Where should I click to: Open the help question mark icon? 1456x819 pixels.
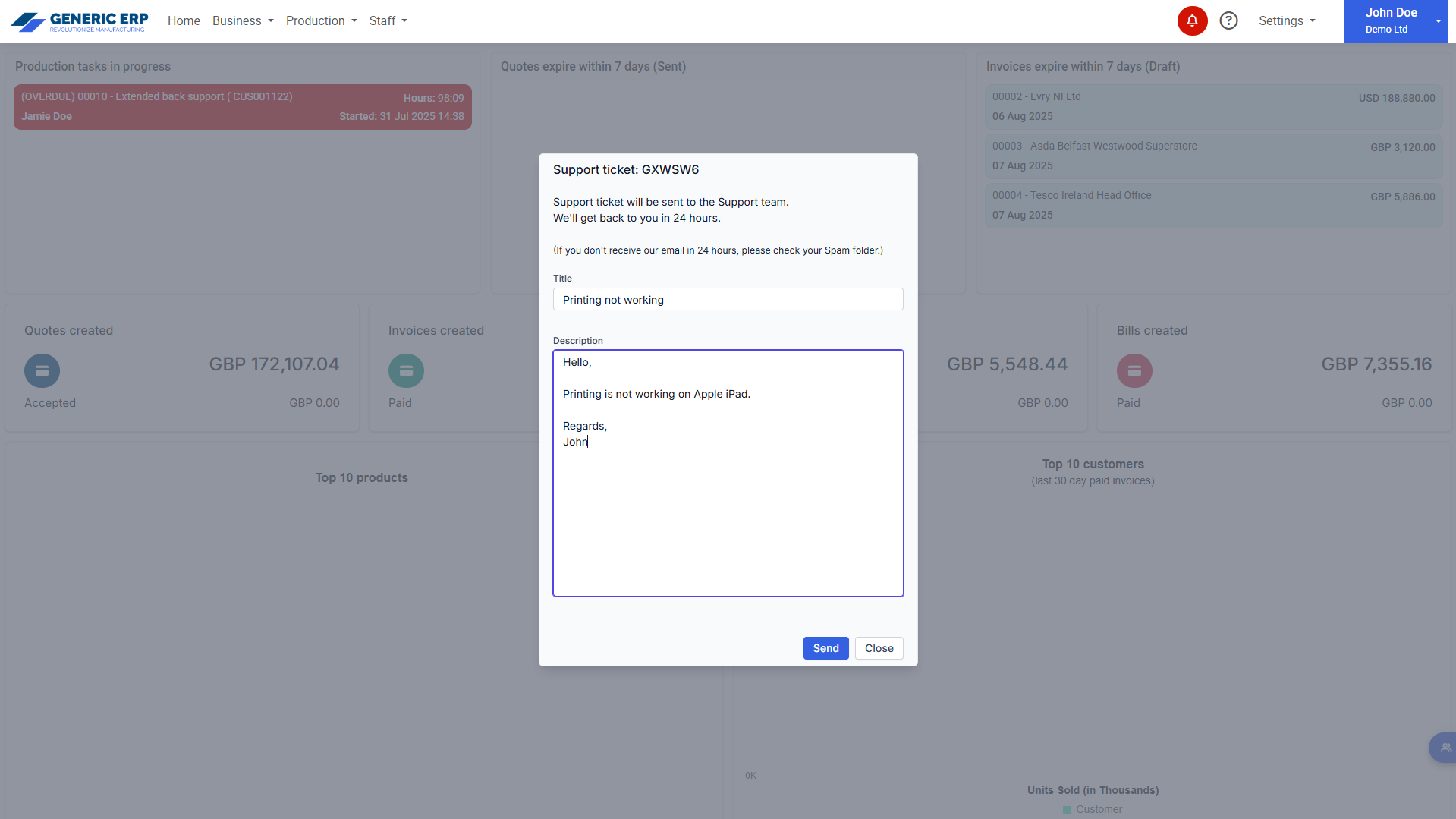point(1228,20)
